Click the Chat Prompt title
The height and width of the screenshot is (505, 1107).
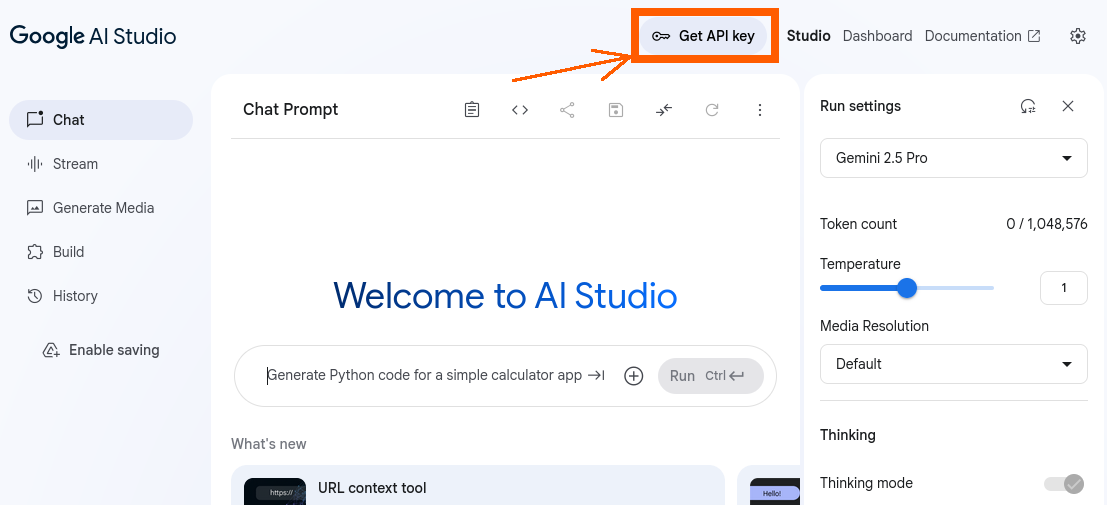(x=290, y=109)
